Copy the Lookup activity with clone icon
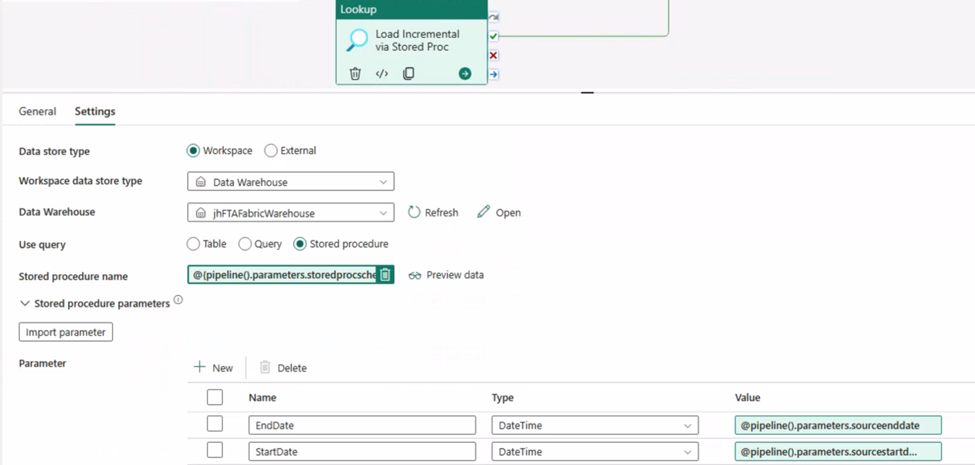 point(409,74)
